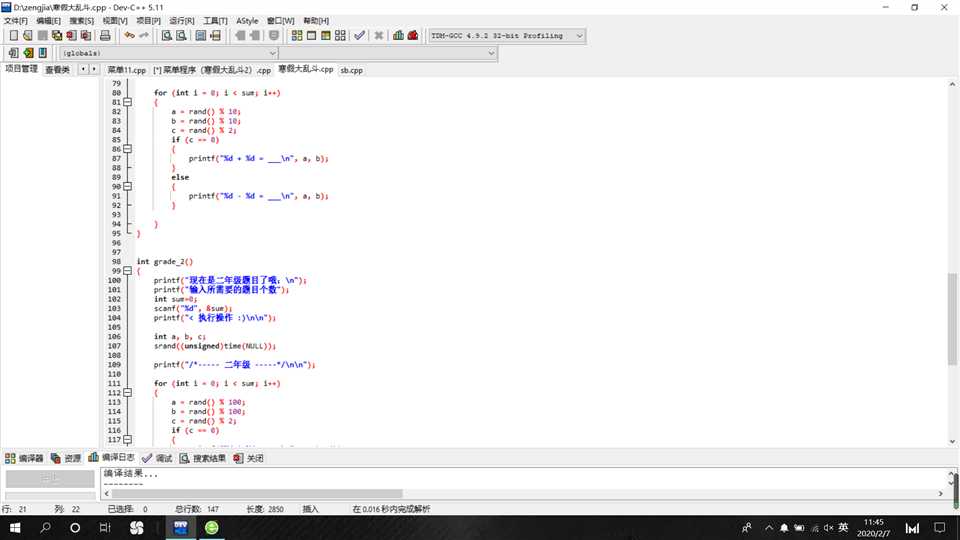The width and height of the screenshot is (960, 540).
Task: Click the compile log scroll-right arrow
Action: [x=940, y=493]
